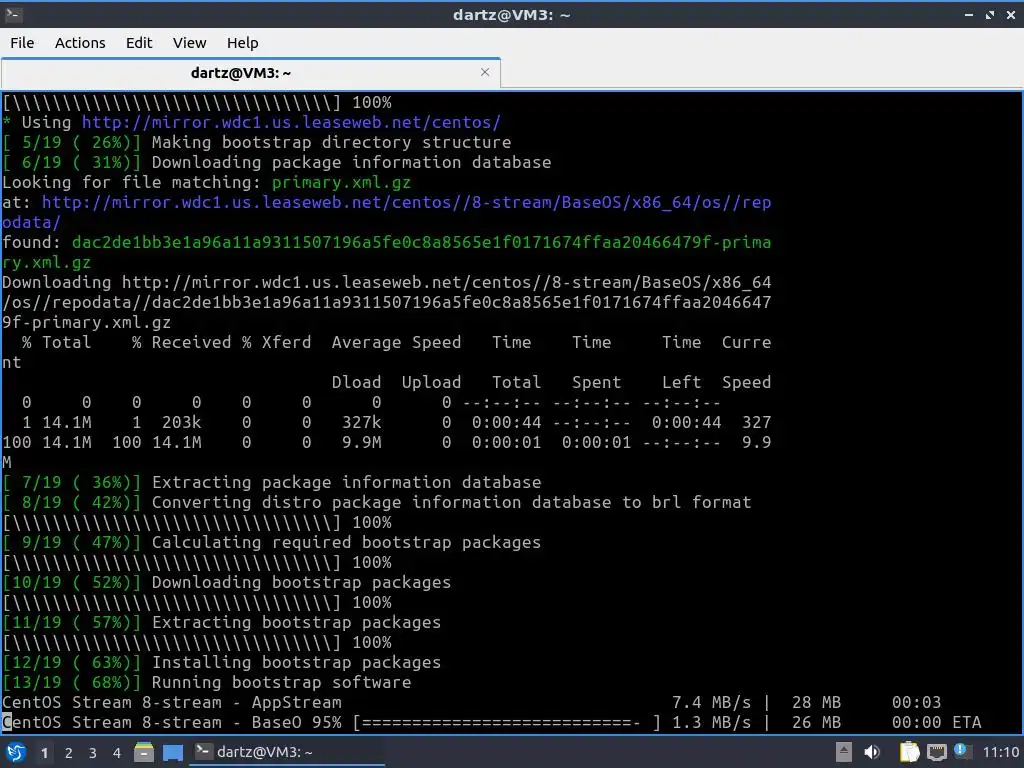Open the clipboard manager tray icon
The width and height of the screenshot is (1024, 768).
pos(909,752)
